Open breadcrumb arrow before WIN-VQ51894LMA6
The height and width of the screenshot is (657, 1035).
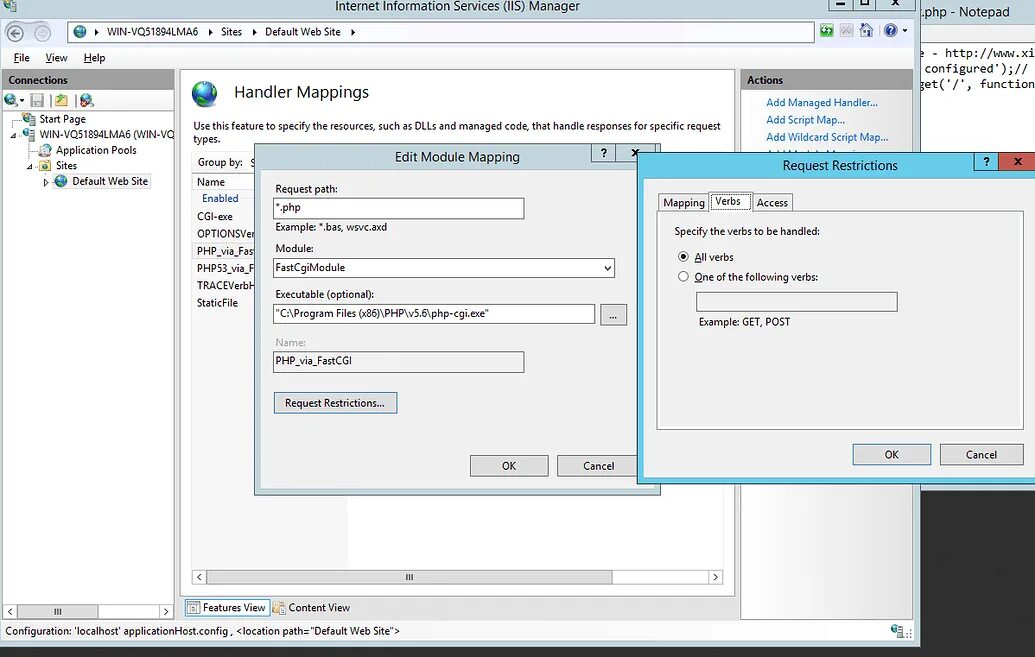tap(96, 32)
